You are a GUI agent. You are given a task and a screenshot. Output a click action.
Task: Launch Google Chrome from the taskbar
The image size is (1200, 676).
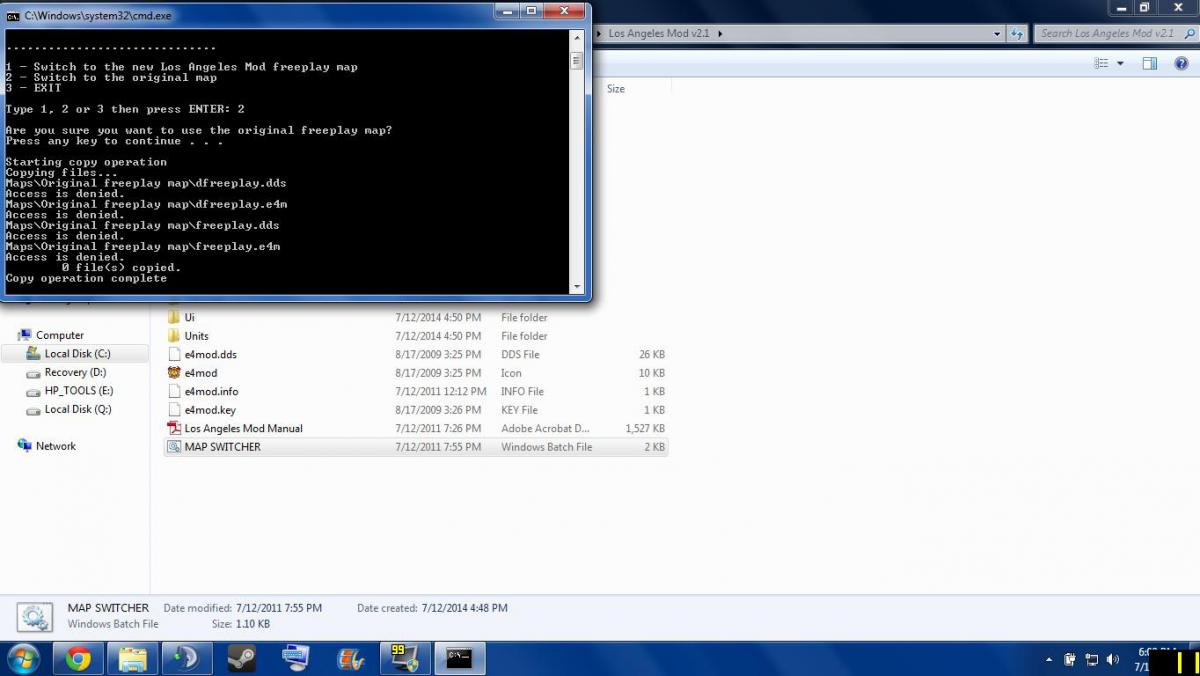78,658
